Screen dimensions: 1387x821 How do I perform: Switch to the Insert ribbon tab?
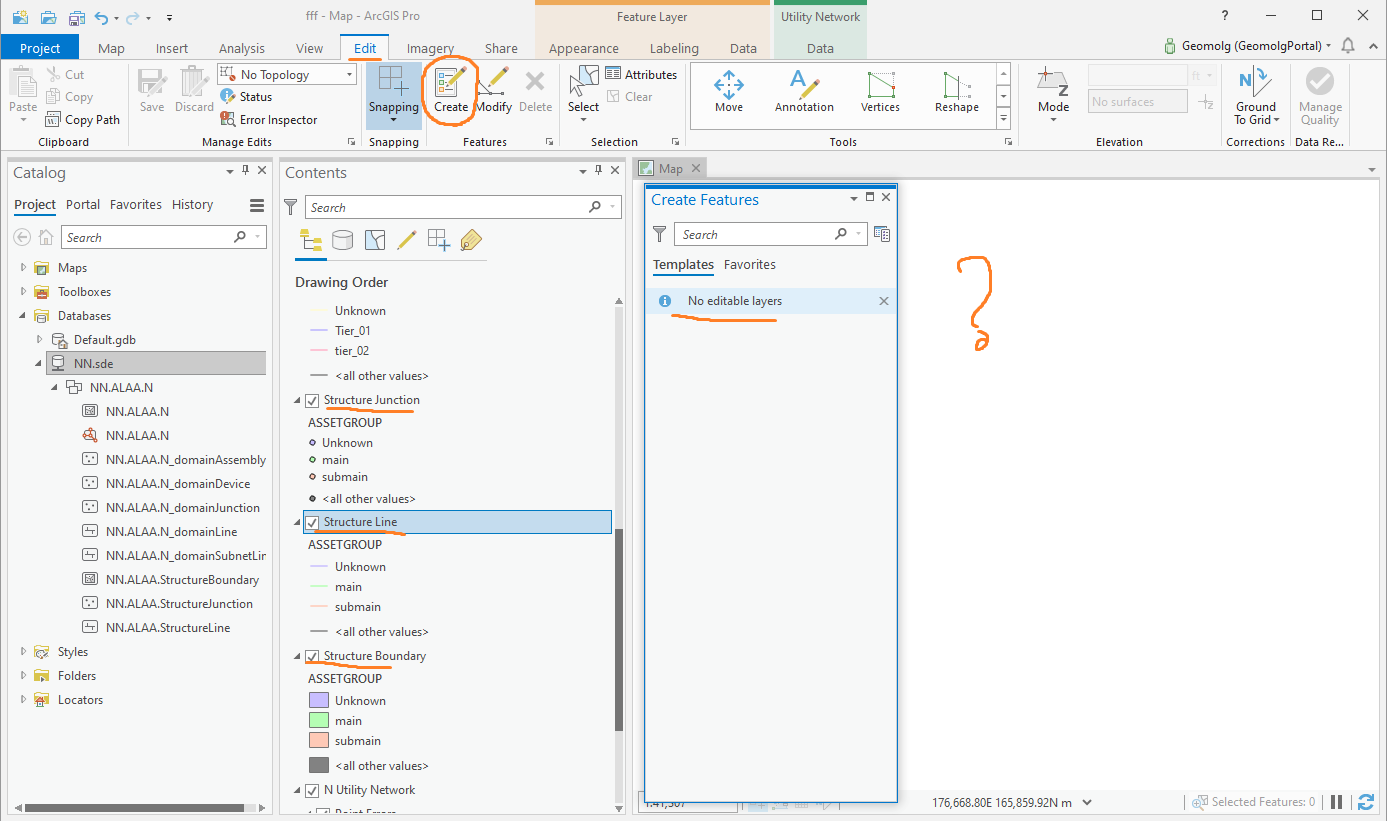[172, 48]
